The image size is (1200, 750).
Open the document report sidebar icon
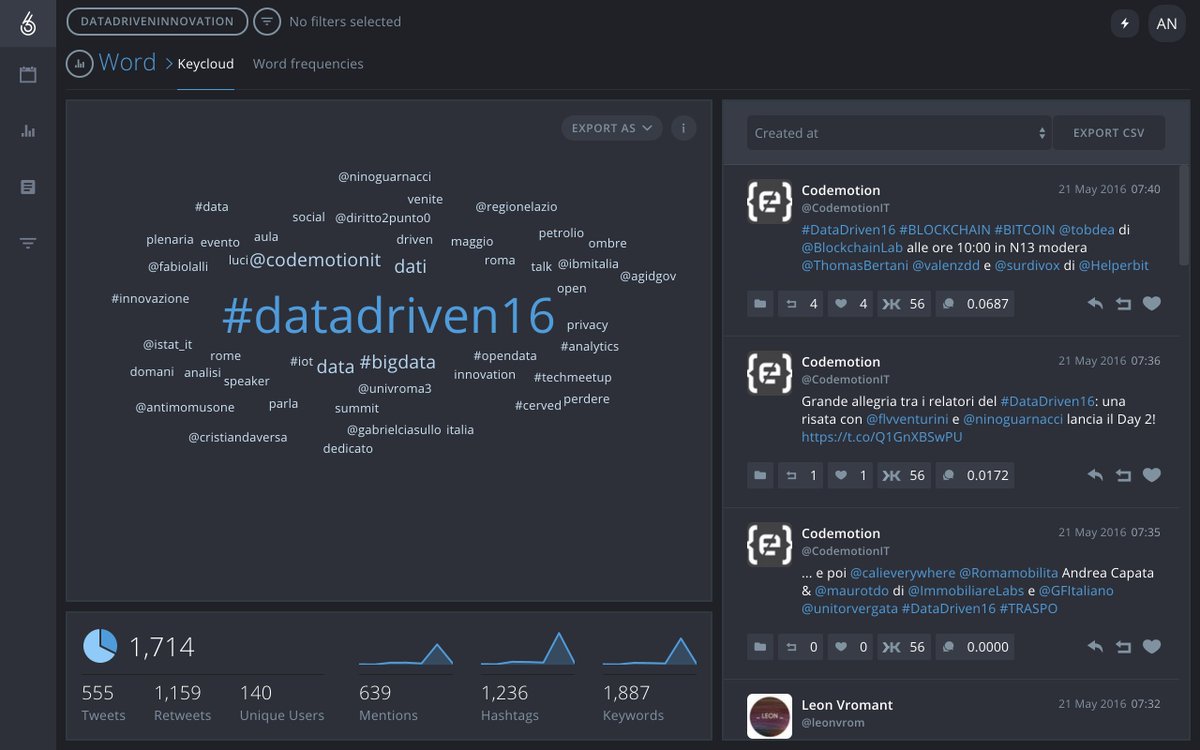[x=28, y=187]
